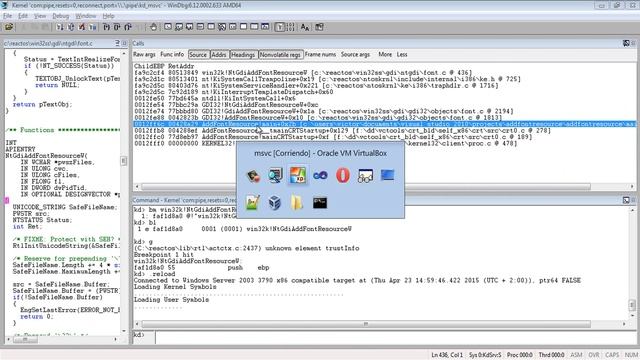Click the Command window horizontal scrollbar thumb
This screenshot has width=640, height=360.
366,324
